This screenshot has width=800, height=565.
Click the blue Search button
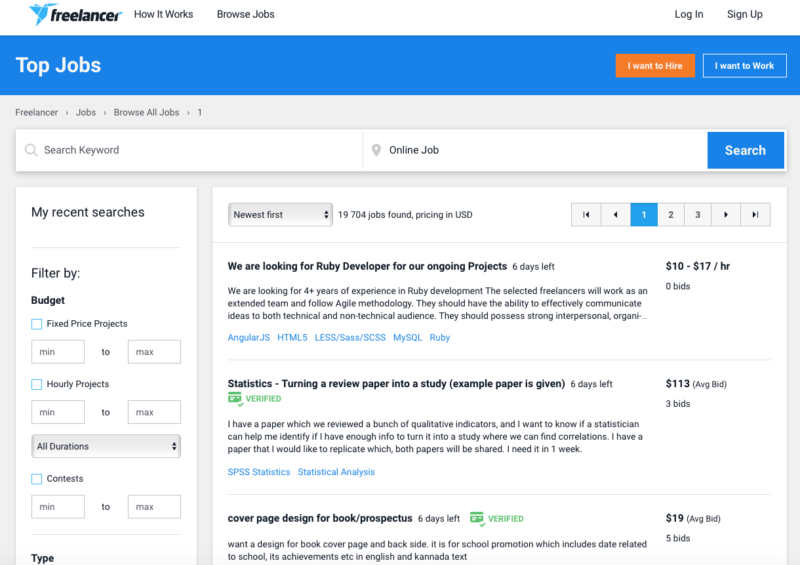click(x=744, y=150)
